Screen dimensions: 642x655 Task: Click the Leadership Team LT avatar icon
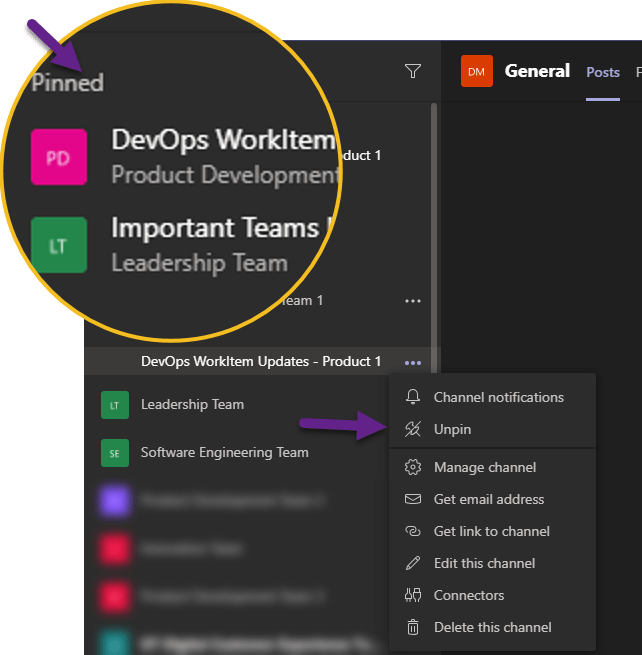(115, 405)
